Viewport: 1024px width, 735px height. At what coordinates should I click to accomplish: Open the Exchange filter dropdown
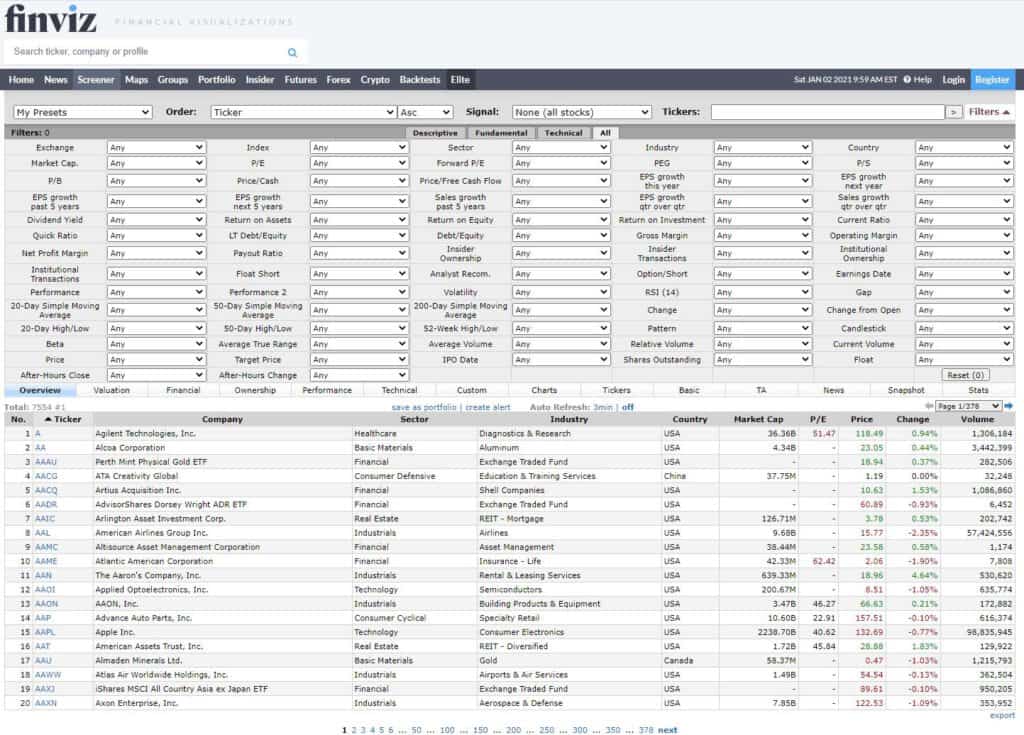point(156,148)
